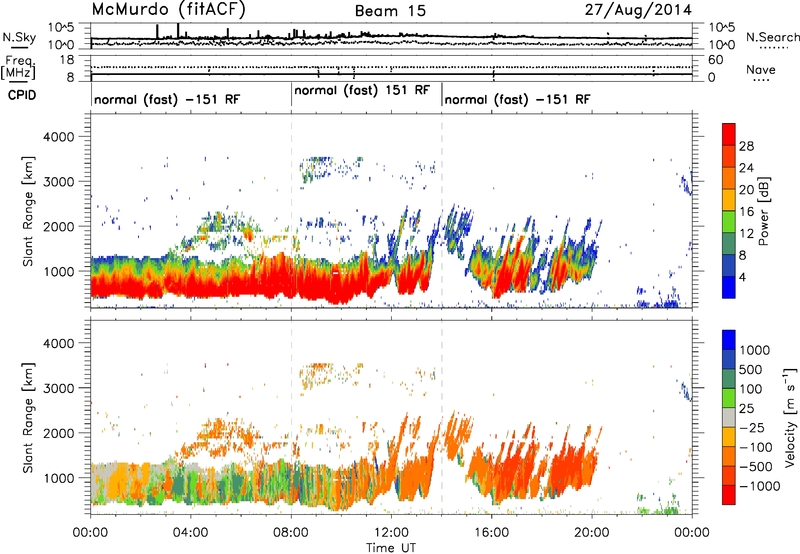
Task: Click the "Slant Range [km]" label of the power panel
Action: click(x=29, y=211)
